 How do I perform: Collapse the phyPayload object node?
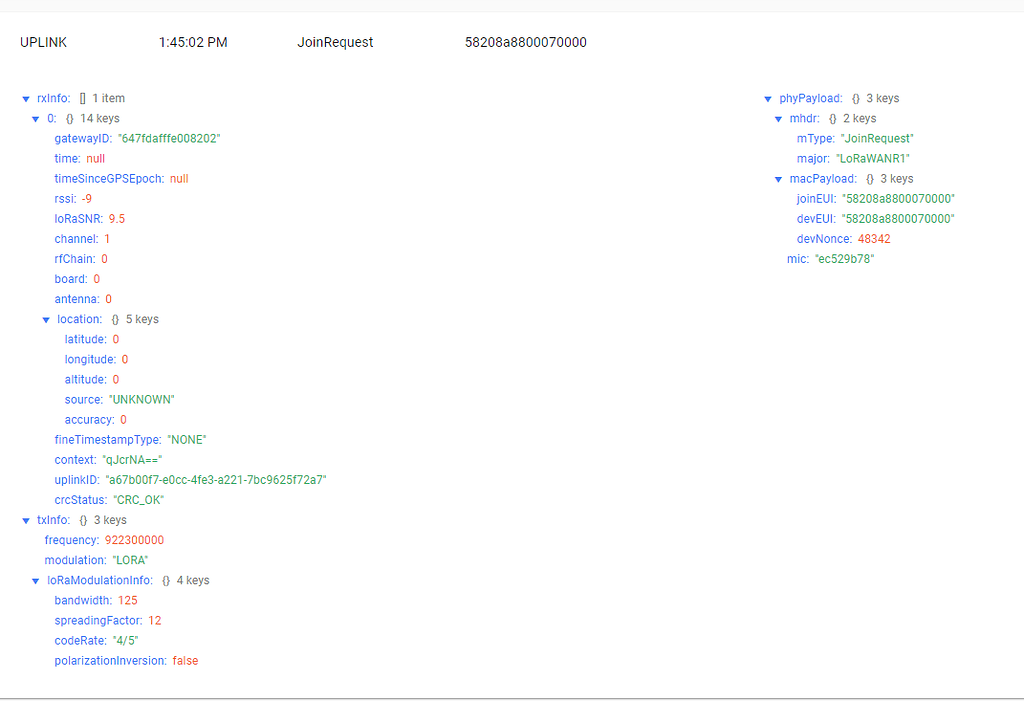pyautogui.click(x=766, y=98)
